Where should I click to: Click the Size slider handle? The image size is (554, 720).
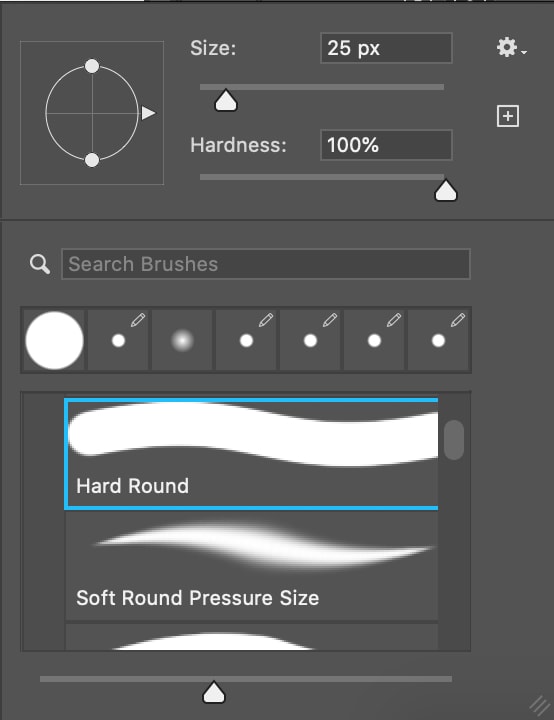tap(226, 101)
